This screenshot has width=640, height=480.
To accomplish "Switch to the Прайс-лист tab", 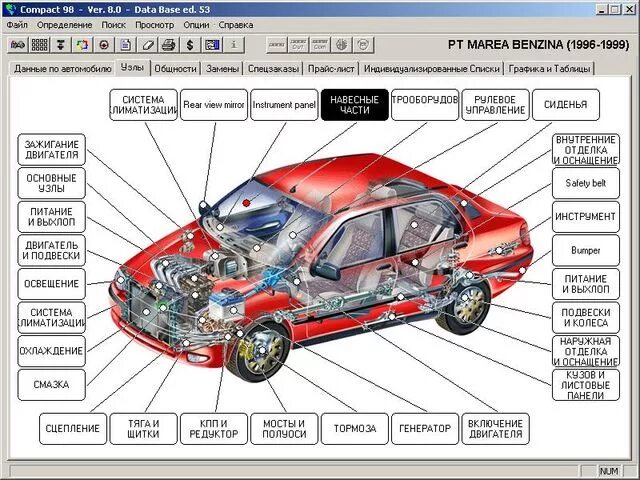I will click(x=331, y=69).
